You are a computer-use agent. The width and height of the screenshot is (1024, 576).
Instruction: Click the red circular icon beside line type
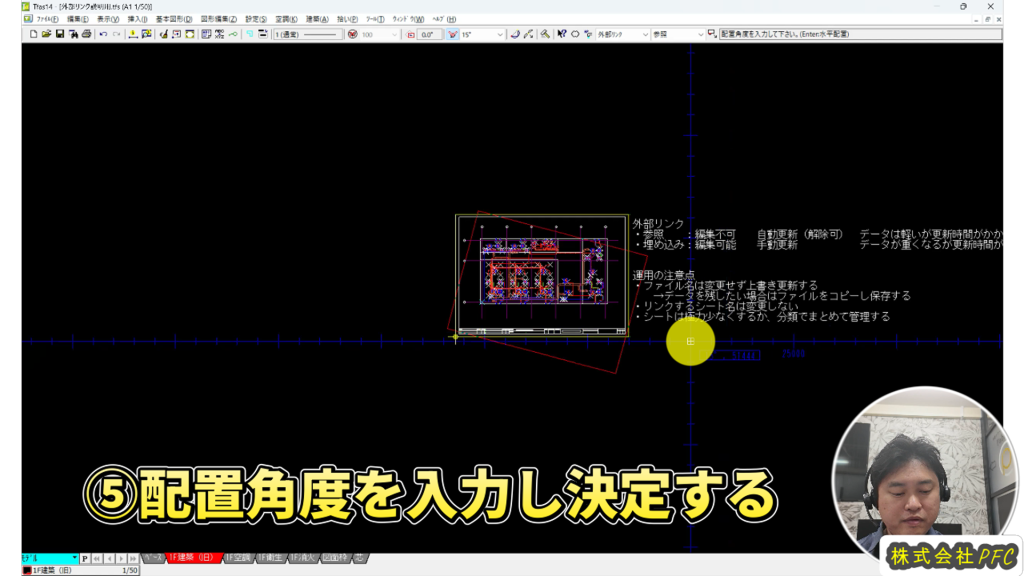[x=352, y=34]
